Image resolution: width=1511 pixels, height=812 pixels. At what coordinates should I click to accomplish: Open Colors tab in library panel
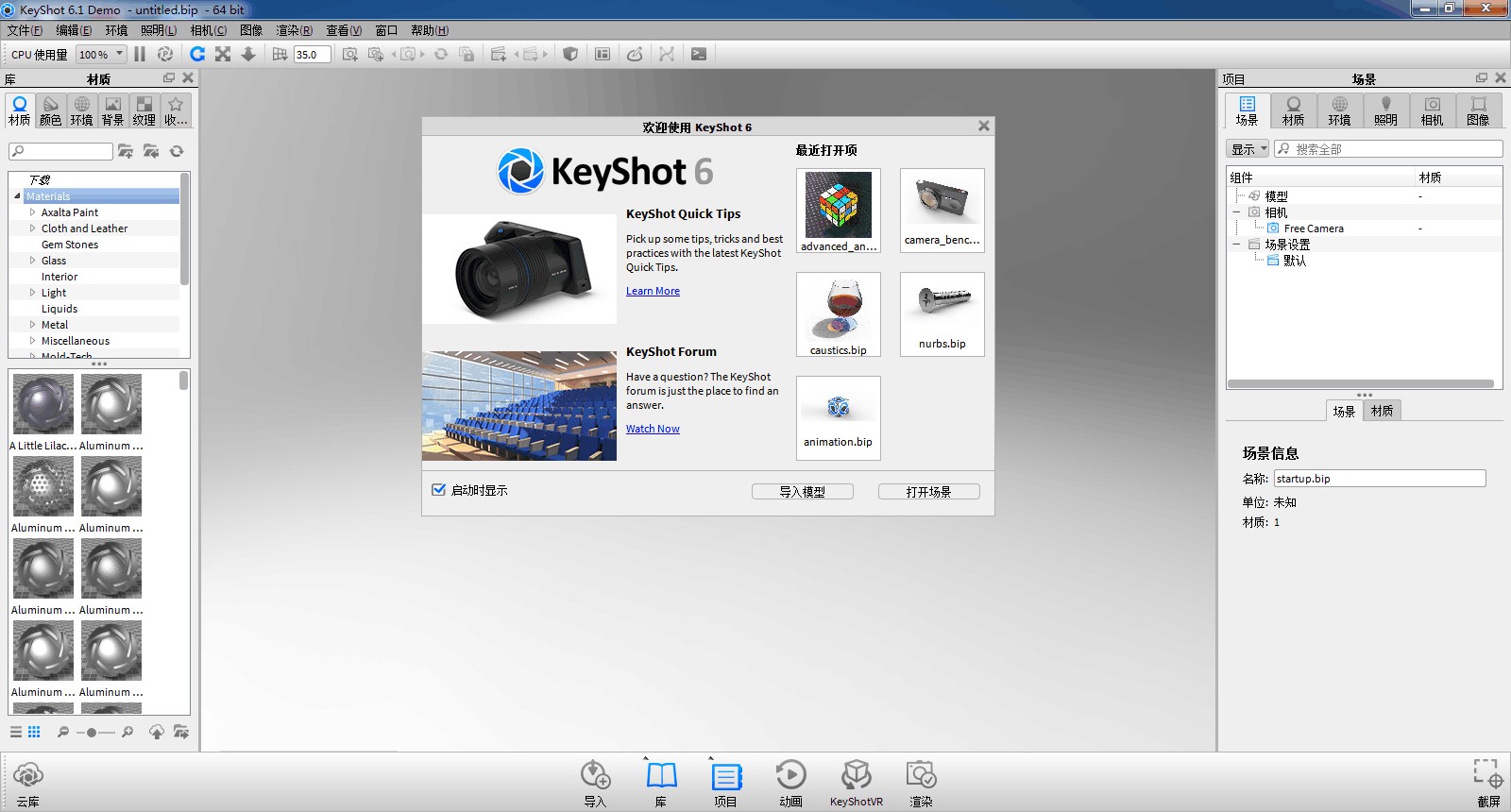[50, 110]
